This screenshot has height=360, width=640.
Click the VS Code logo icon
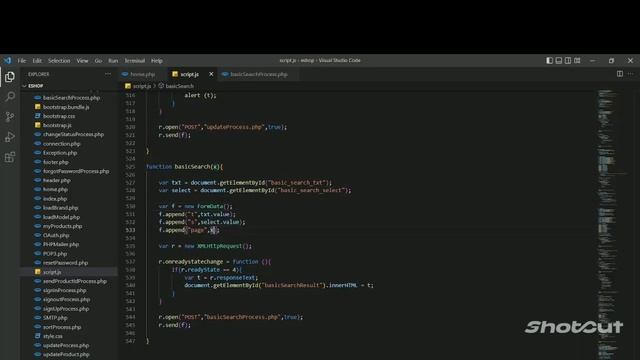8,60
